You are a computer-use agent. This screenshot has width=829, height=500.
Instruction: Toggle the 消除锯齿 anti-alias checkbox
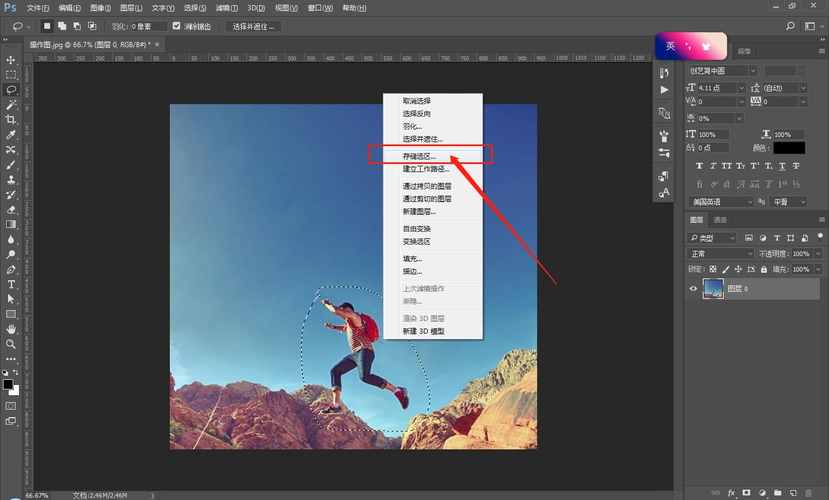tap(177, 26)
